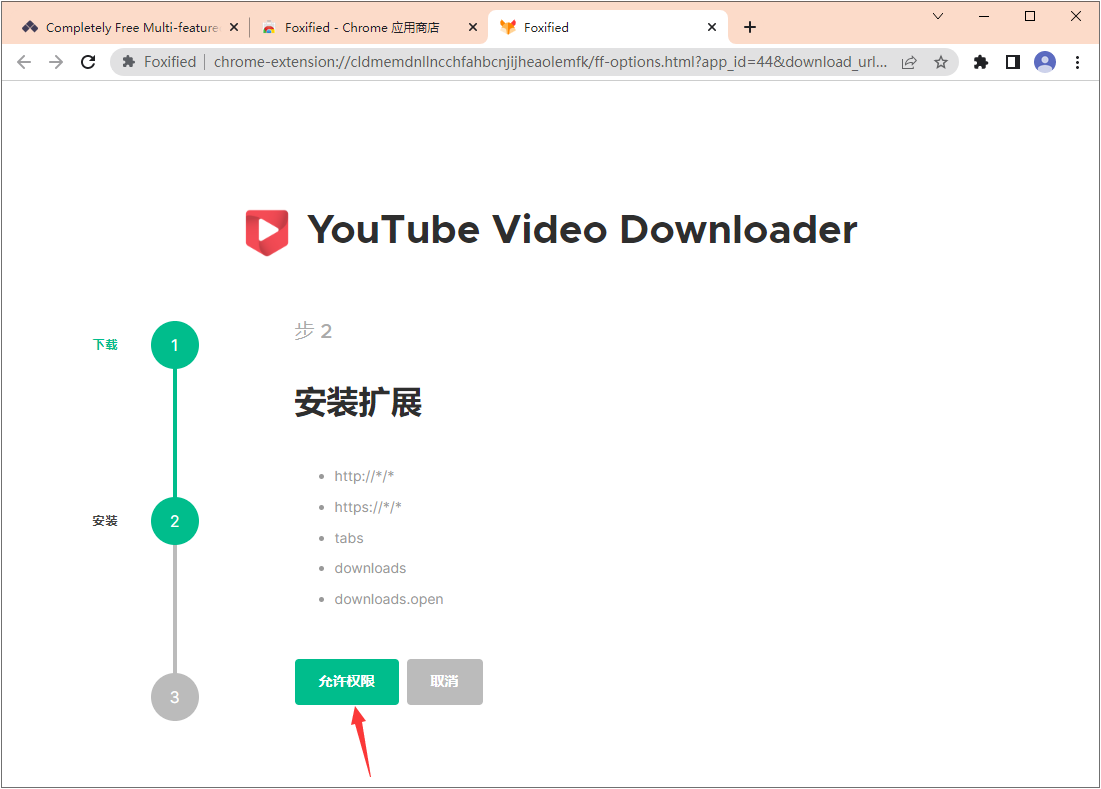Close the Foxified Chrome 应用商店 tab
1101x789 pixels.
(473, 27)
